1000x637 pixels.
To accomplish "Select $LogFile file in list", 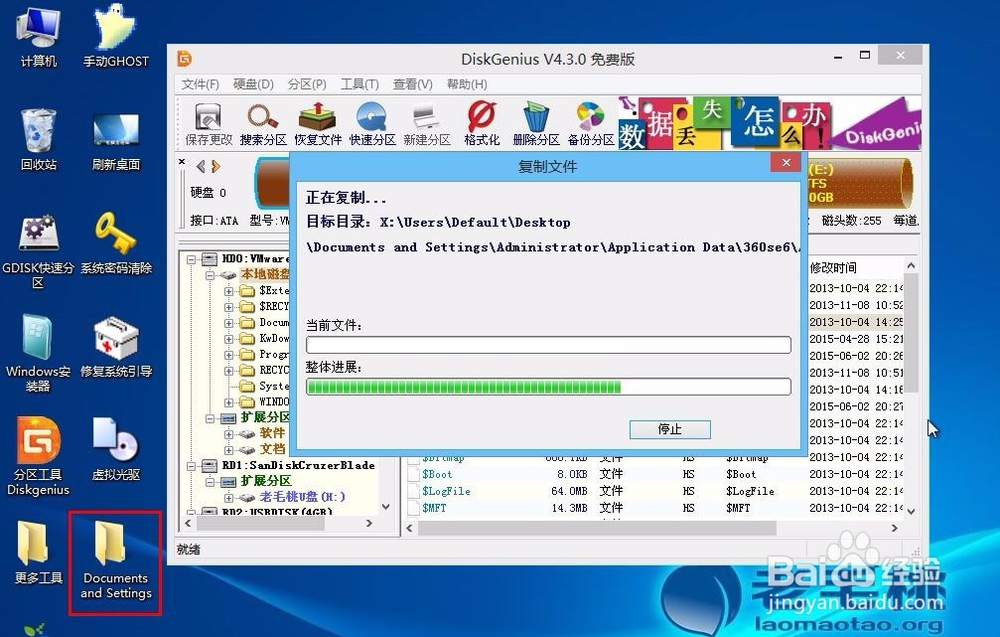I will pos(446,491).
